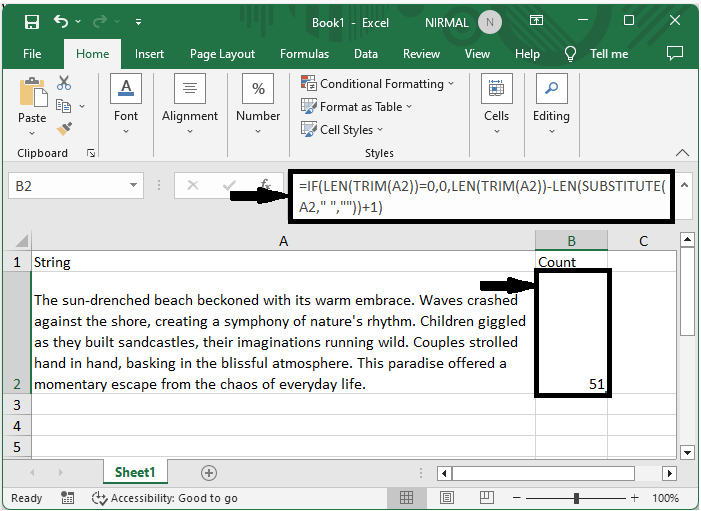Screen dimensions: 701x511
Task: Click the zoom slider handle
Action: point(576,498)
